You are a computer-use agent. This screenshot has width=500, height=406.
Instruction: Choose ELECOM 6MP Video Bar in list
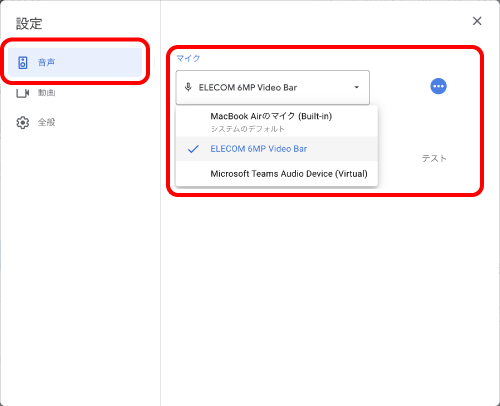(x=277, y=149)
